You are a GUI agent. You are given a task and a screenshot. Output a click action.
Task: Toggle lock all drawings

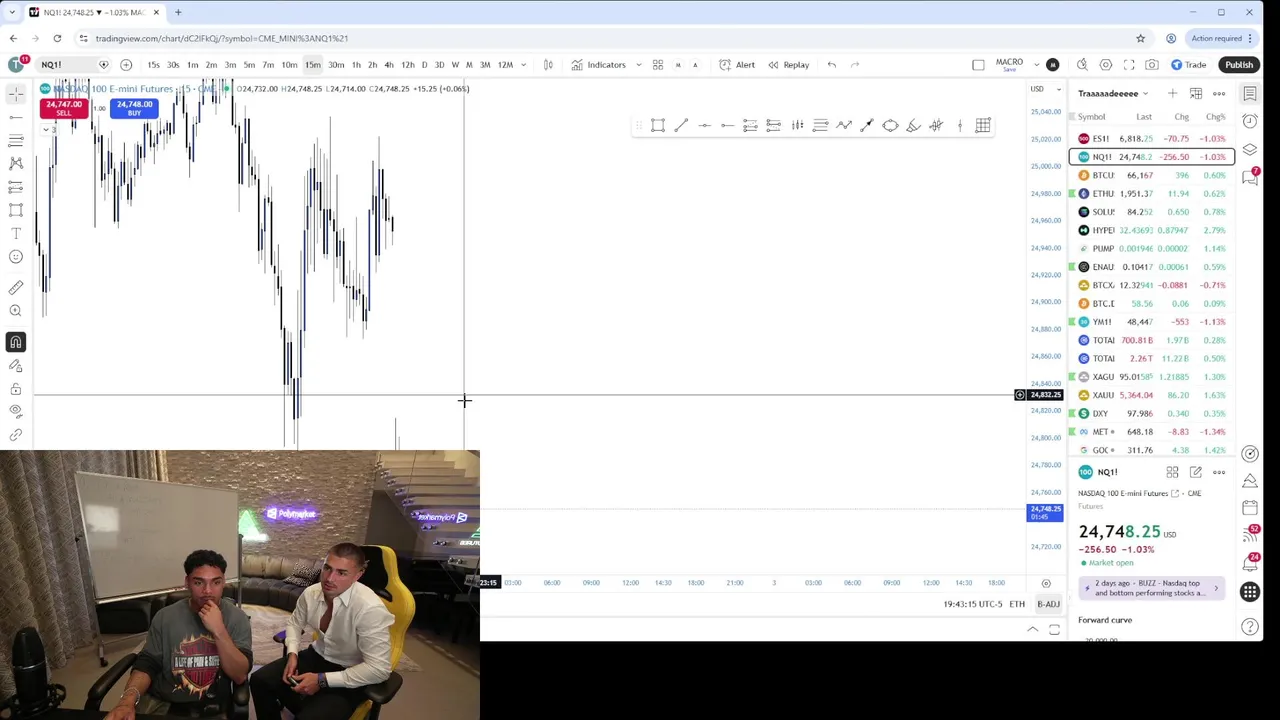point(16,389)
